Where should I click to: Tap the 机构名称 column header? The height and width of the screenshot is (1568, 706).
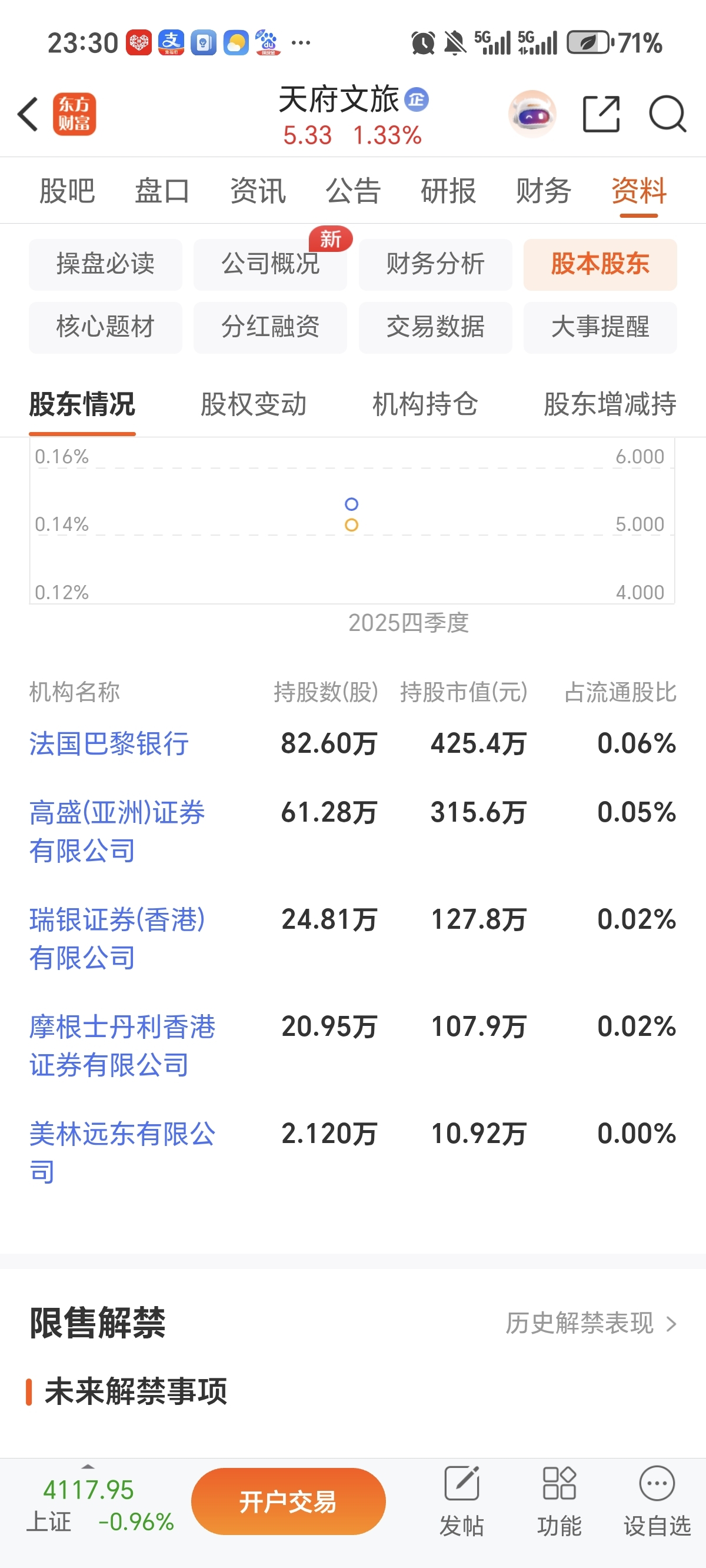point(74,692)
